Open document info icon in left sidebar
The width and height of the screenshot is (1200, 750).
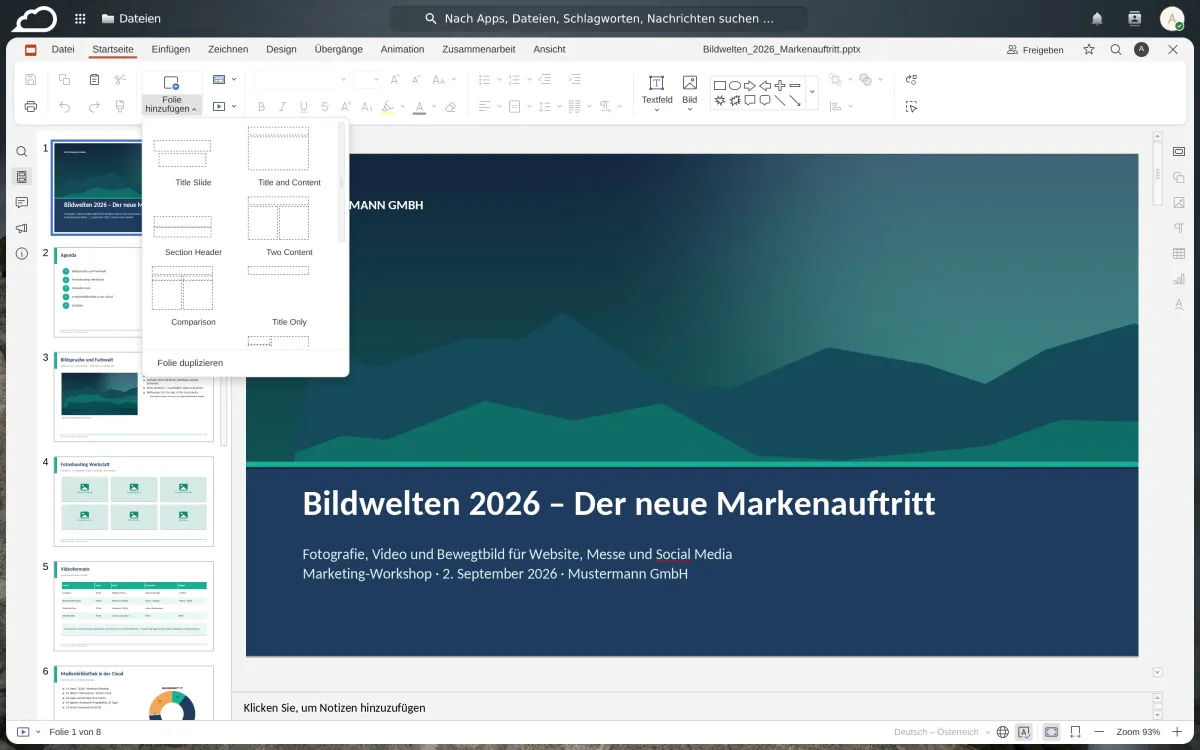click(x=22, y=254)
